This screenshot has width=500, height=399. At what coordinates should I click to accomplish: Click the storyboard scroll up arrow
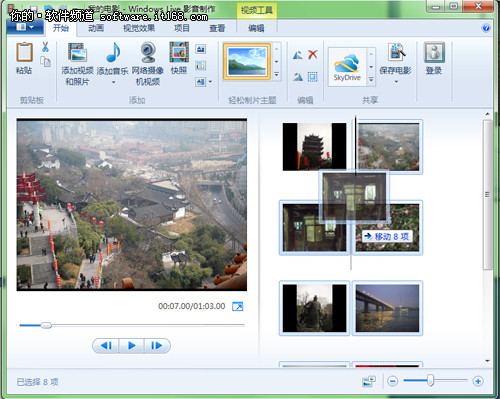(x=488, y=114)
